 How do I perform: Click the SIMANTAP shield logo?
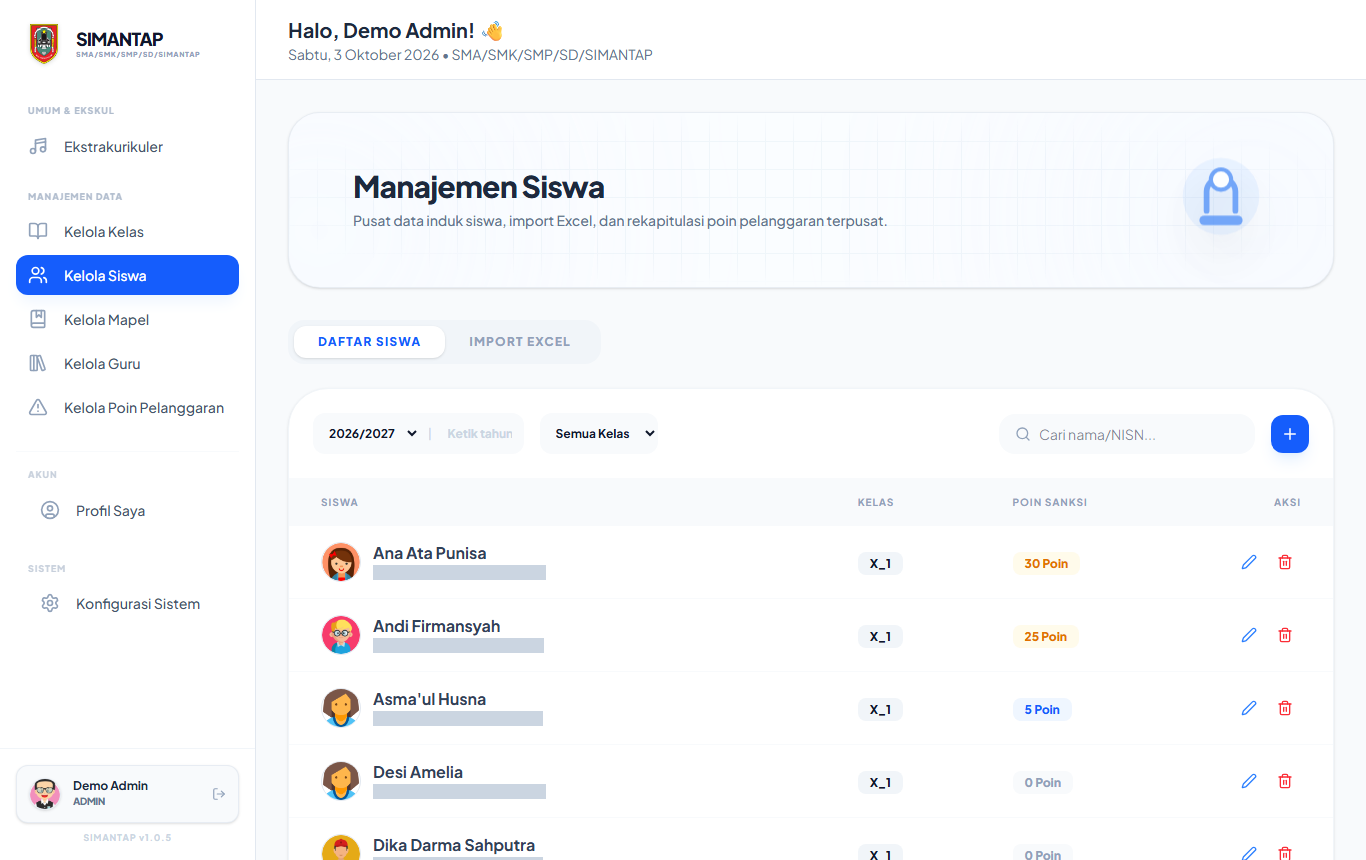point(44,44)
